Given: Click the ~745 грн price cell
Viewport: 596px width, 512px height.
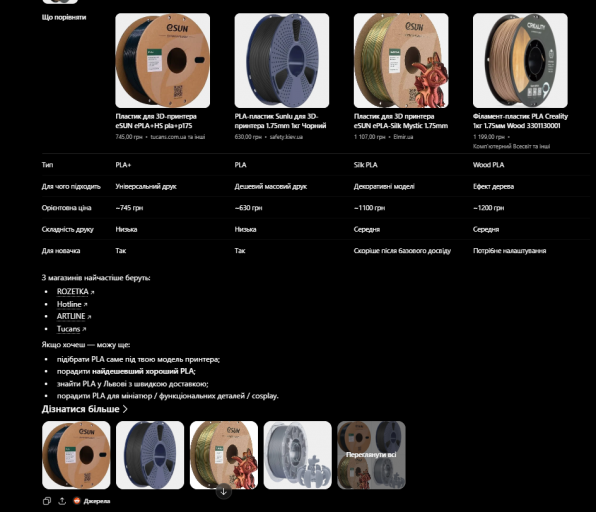Looking at the screenshot, I should click(x=129, y=208).
